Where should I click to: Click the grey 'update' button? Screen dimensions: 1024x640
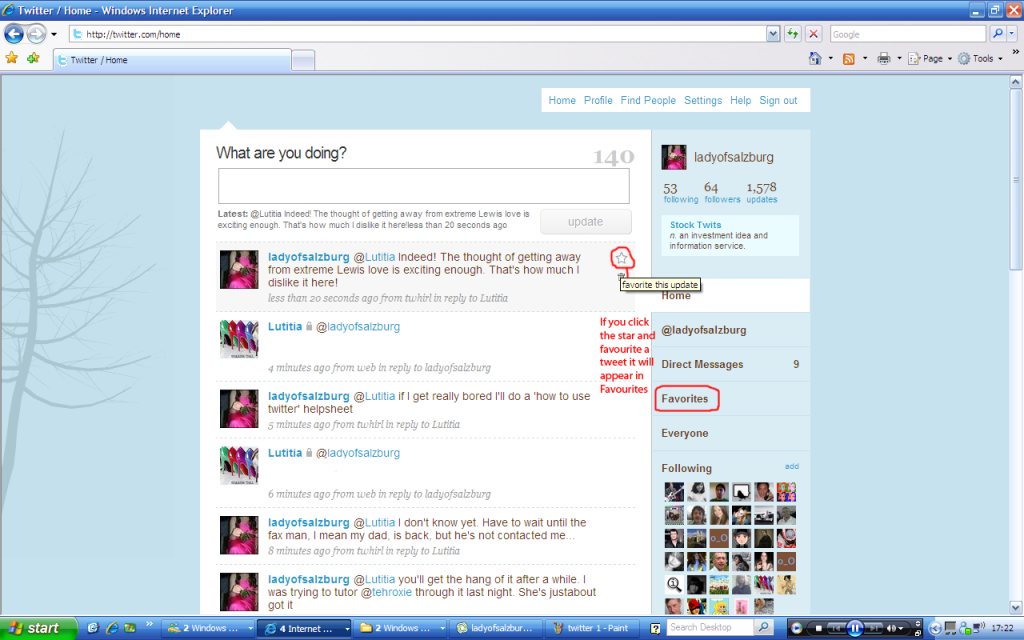point(585,222)
